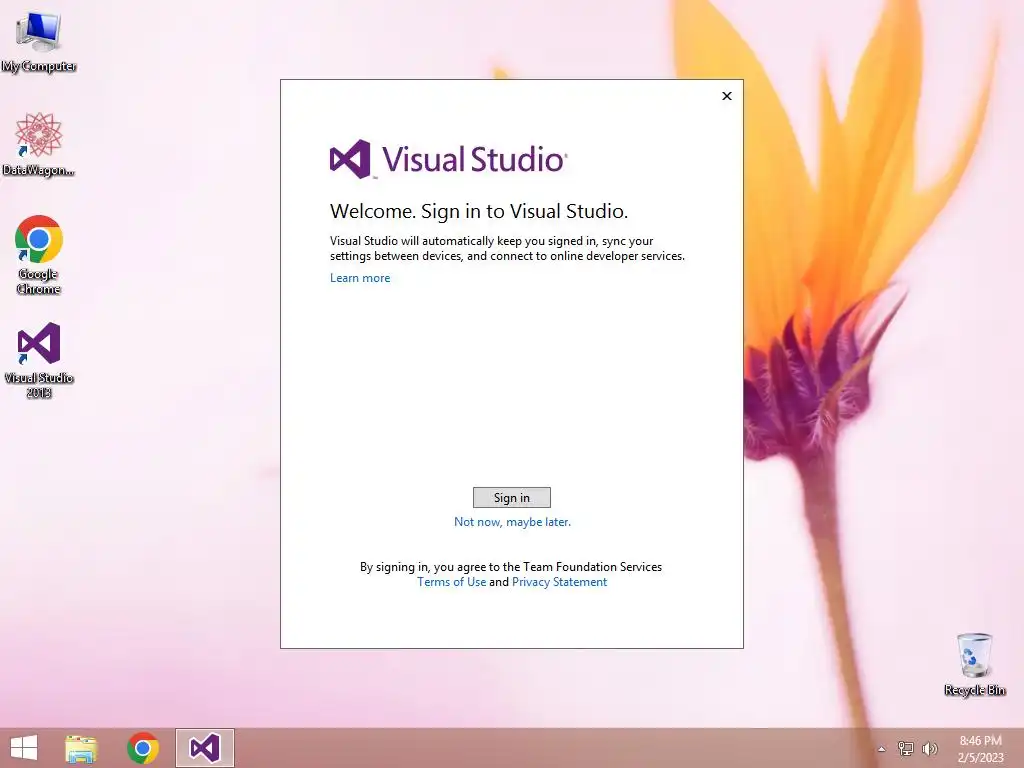Close the Visual Studio sign-in dialog

pyautogui.click(x=727, y=96)
